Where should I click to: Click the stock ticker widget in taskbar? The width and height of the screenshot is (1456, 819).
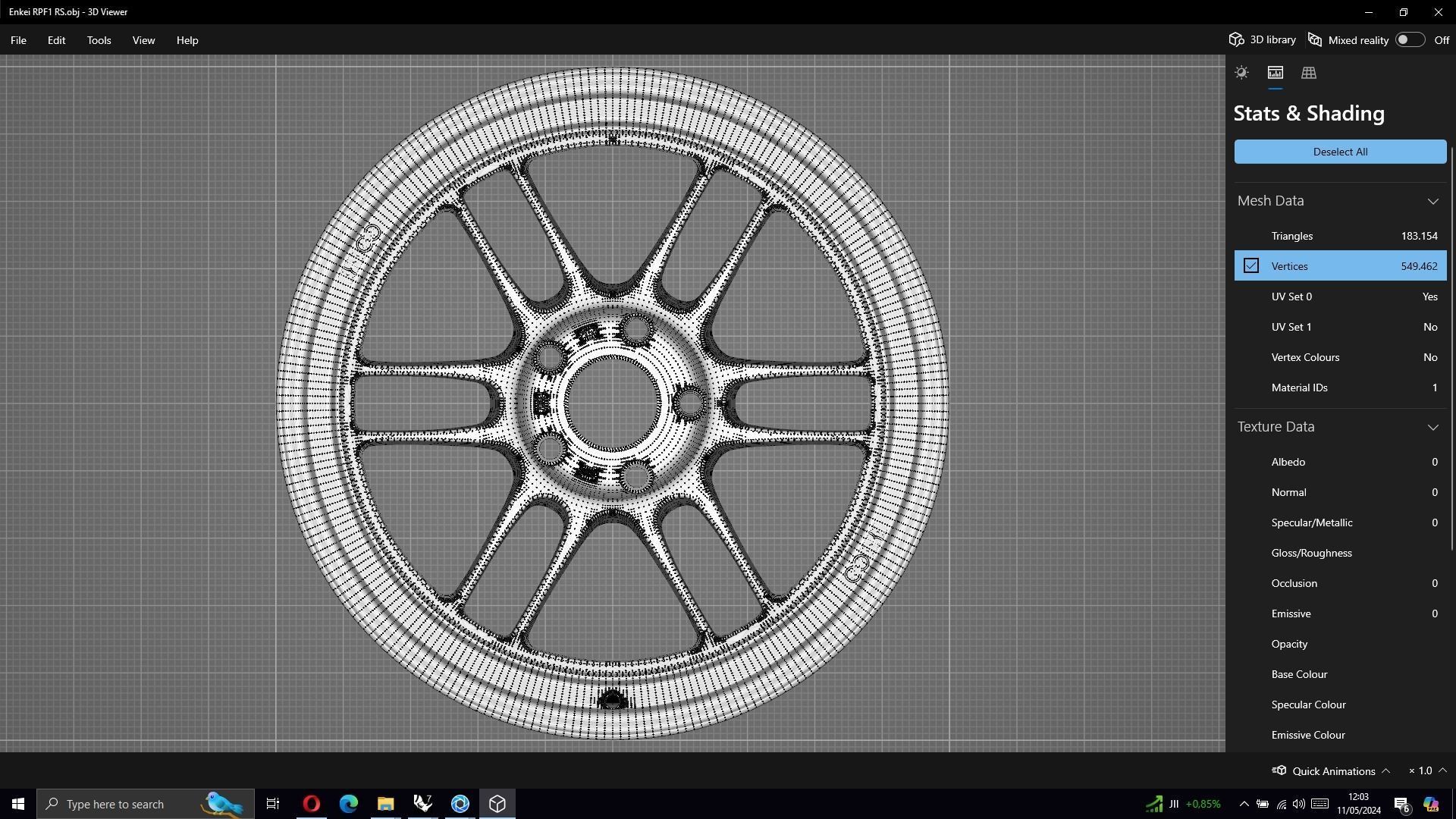1183,804
